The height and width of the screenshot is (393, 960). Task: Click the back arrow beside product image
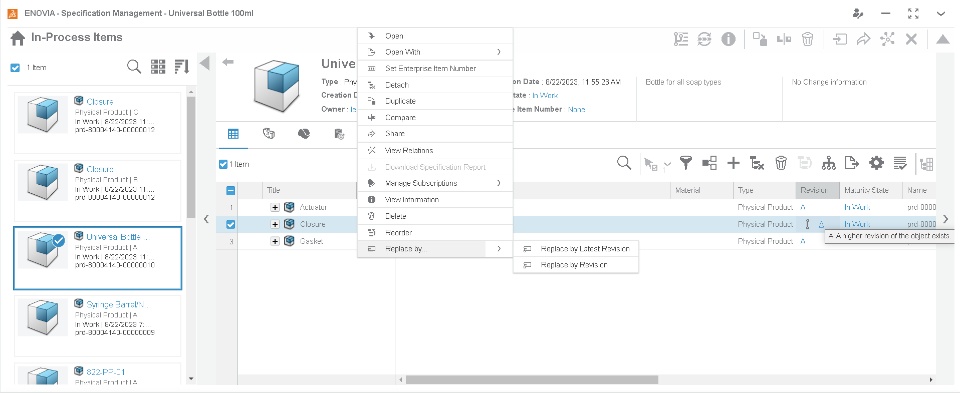228,62
